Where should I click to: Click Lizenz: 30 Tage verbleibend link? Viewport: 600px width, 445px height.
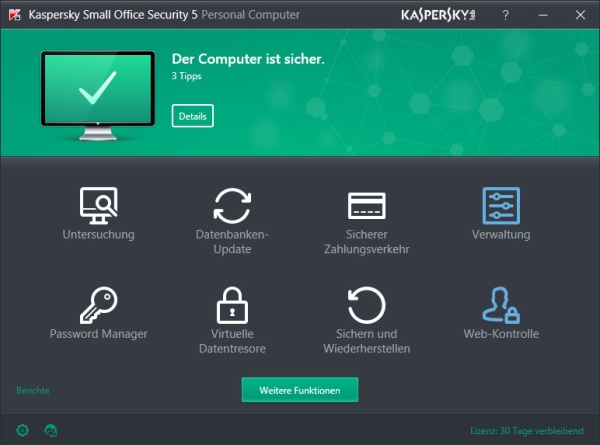tap(527, 430)
